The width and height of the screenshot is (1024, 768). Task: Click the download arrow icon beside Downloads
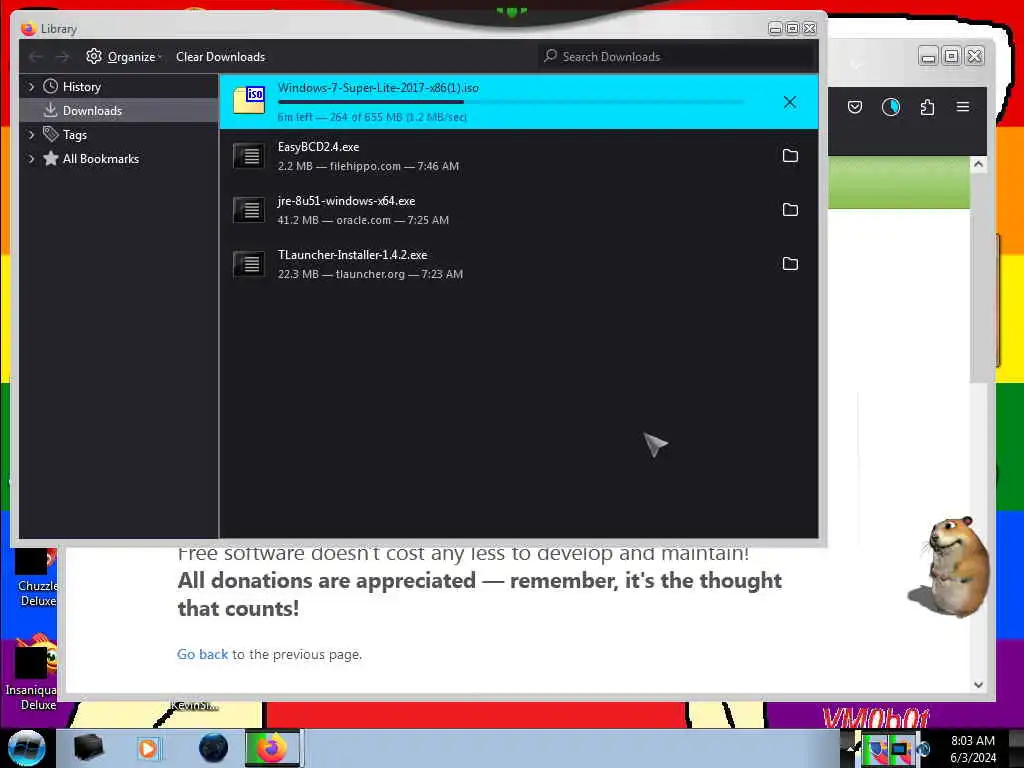[x=50, y=110]
